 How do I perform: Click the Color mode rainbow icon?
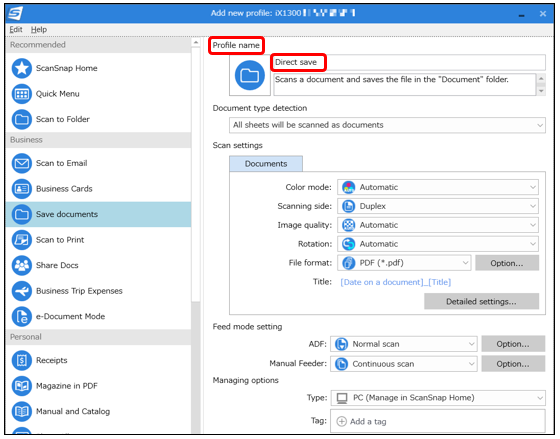pos(349,187)
